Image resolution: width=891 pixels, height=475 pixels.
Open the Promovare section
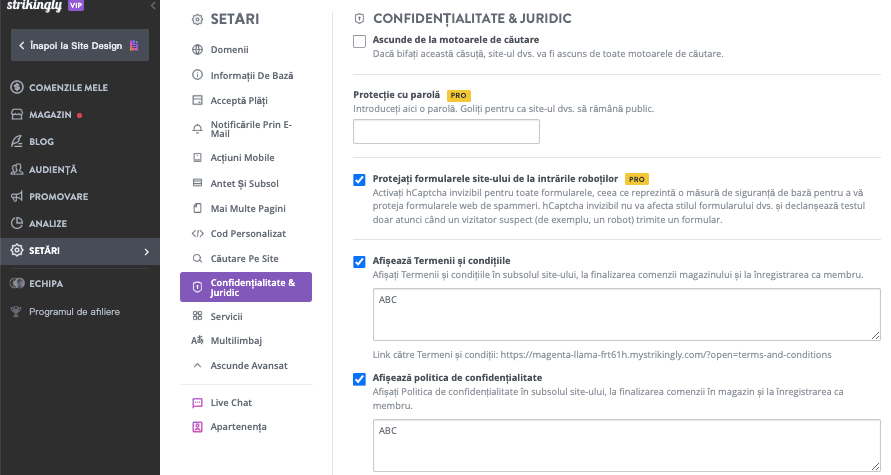click(59, 197)
